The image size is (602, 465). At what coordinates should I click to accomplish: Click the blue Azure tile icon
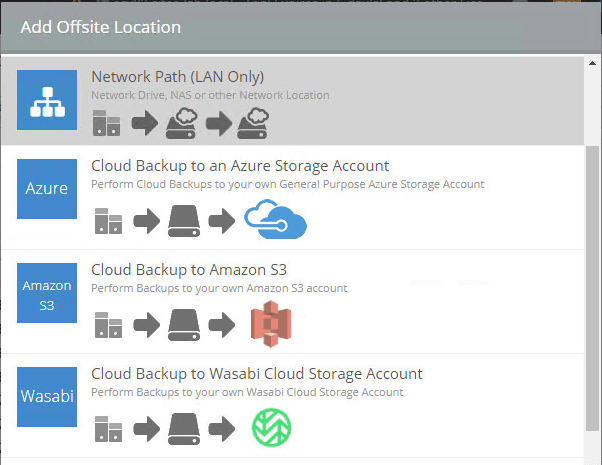click(47, 189)
